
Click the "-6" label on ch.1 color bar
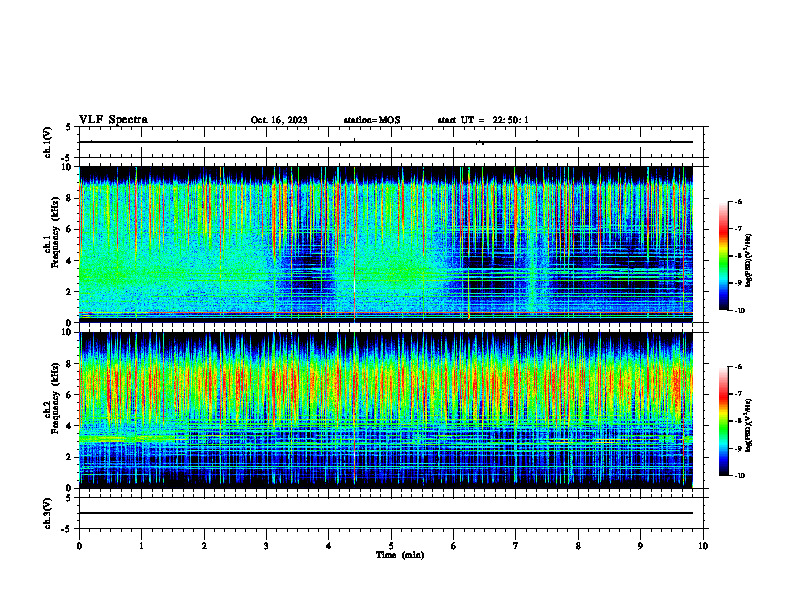pyautogui.click(x=738, y=201)
